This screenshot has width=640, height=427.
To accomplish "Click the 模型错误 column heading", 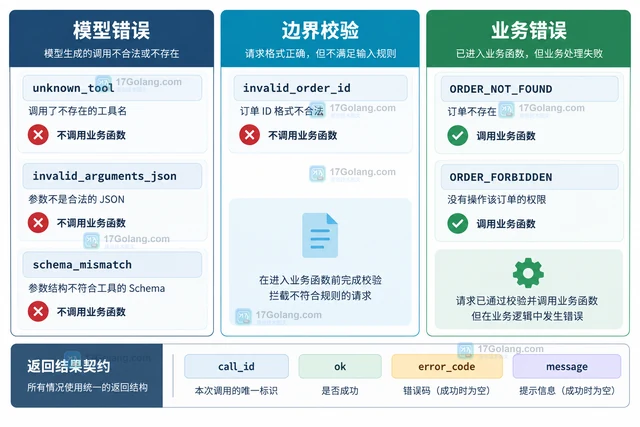I will click(111, 30).
